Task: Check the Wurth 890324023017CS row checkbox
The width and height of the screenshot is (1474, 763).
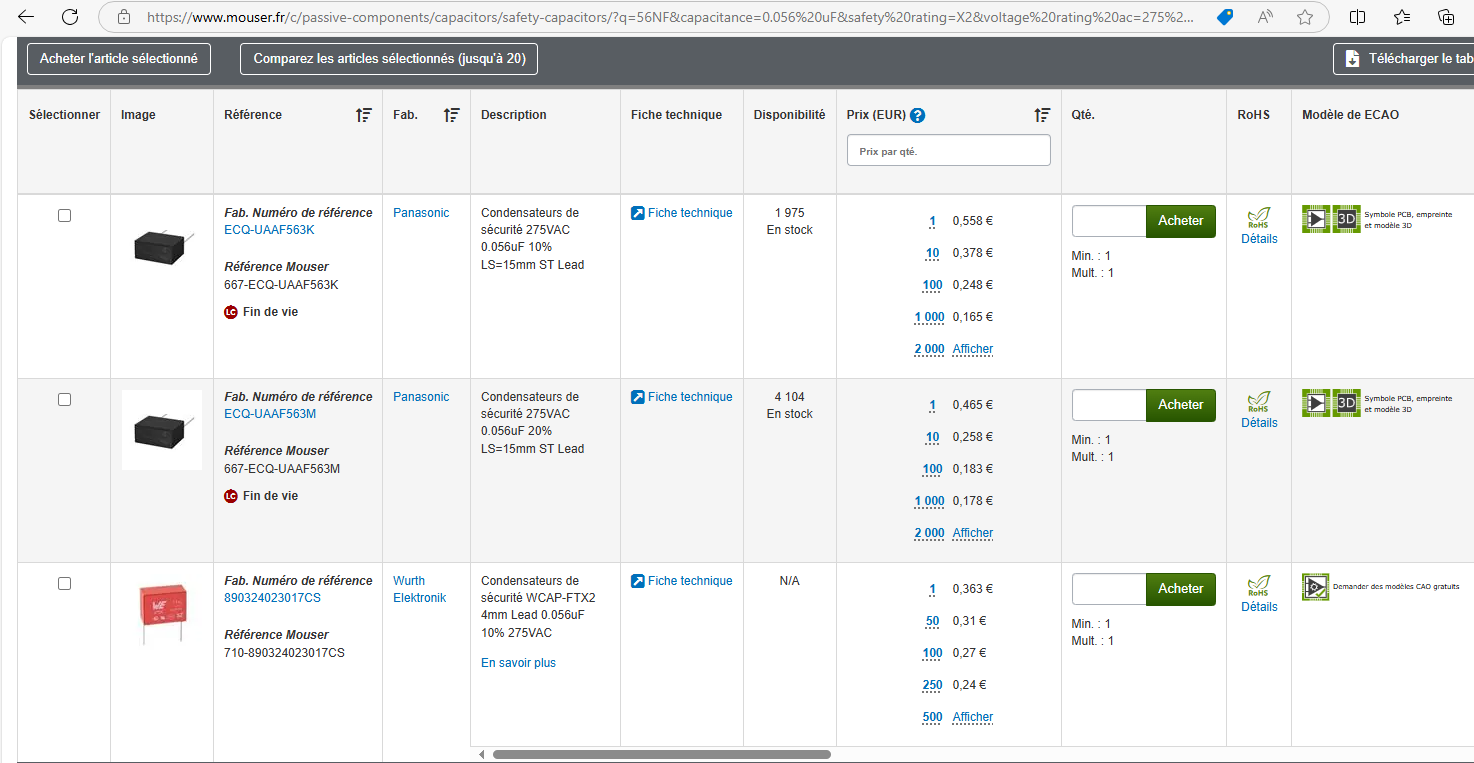Action: click(x=65, y=583)
